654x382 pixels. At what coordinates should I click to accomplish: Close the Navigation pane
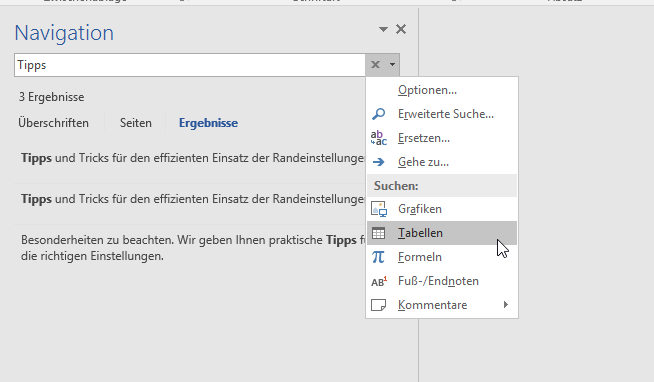(401, 29)
